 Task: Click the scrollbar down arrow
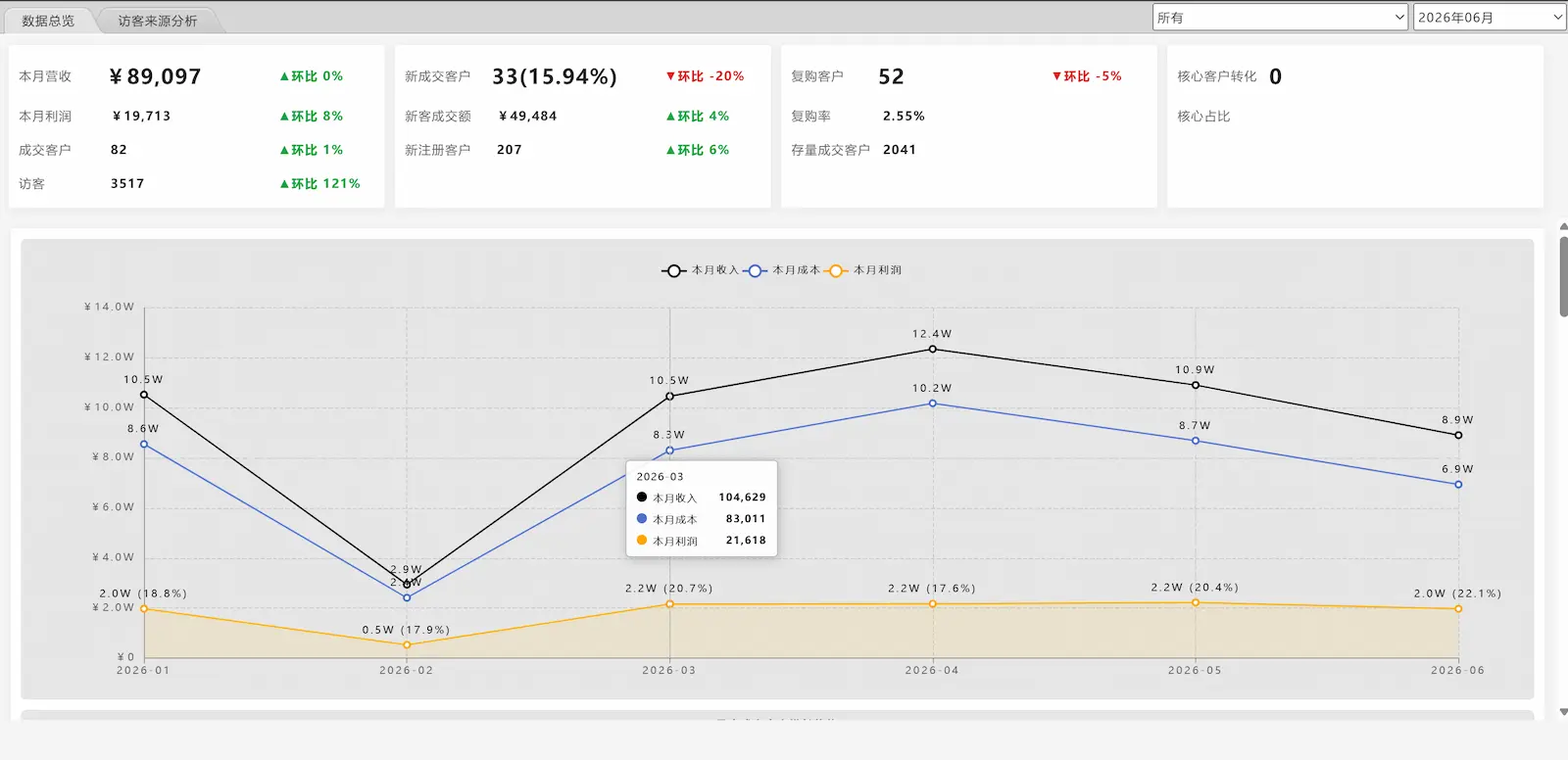[x=1563, y=712]
